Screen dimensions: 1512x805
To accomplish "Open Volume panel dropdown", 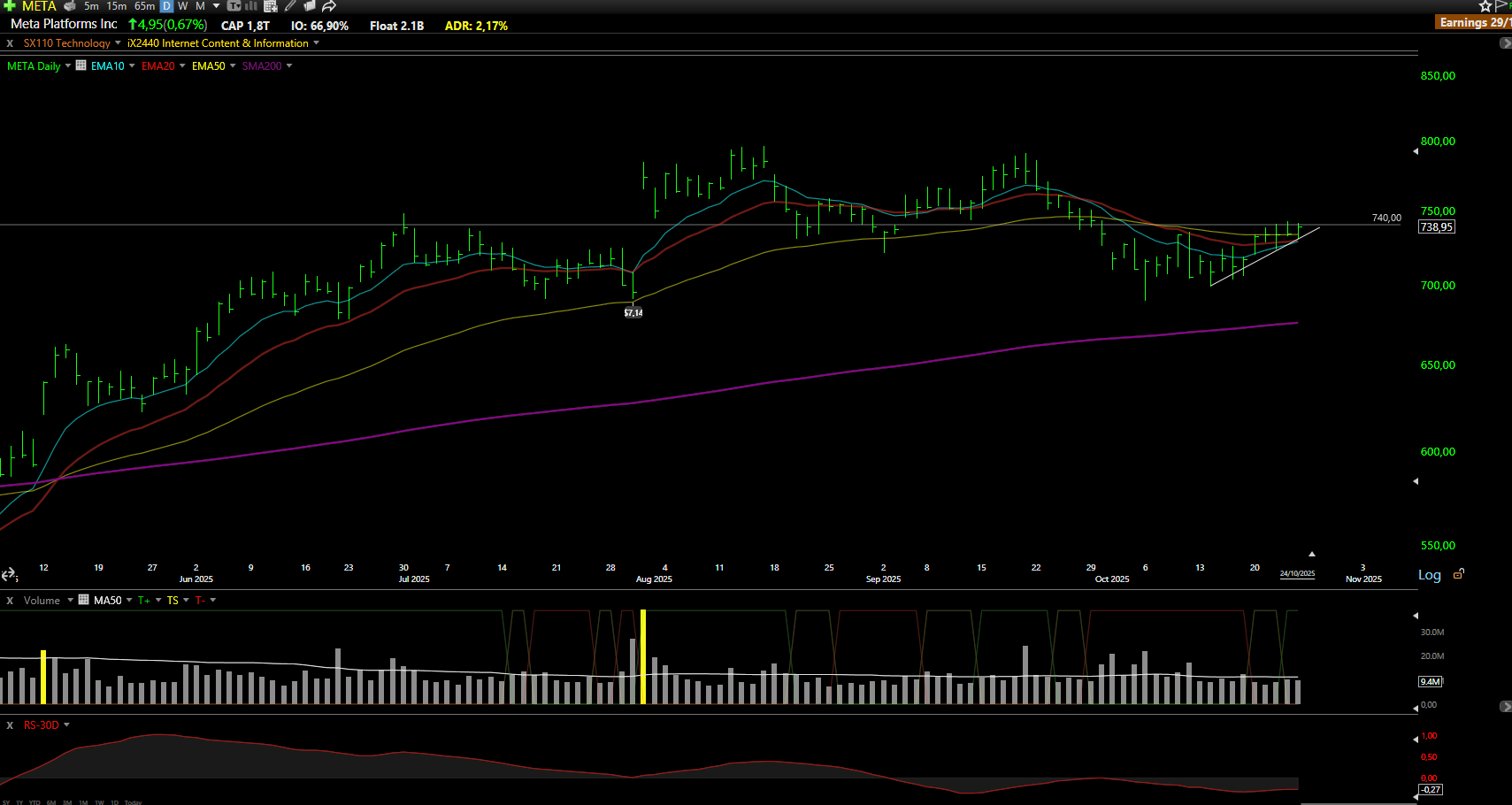I will point(70,600).
